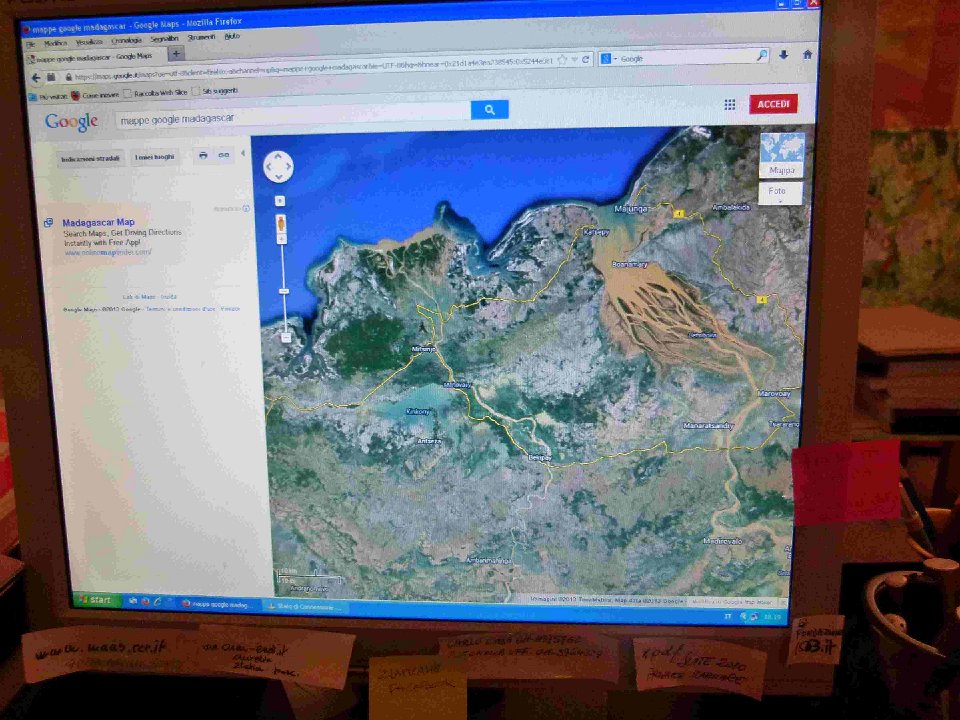
Task: Open the Stato di Connessione taskbar item
Action: tap(304, 607)
